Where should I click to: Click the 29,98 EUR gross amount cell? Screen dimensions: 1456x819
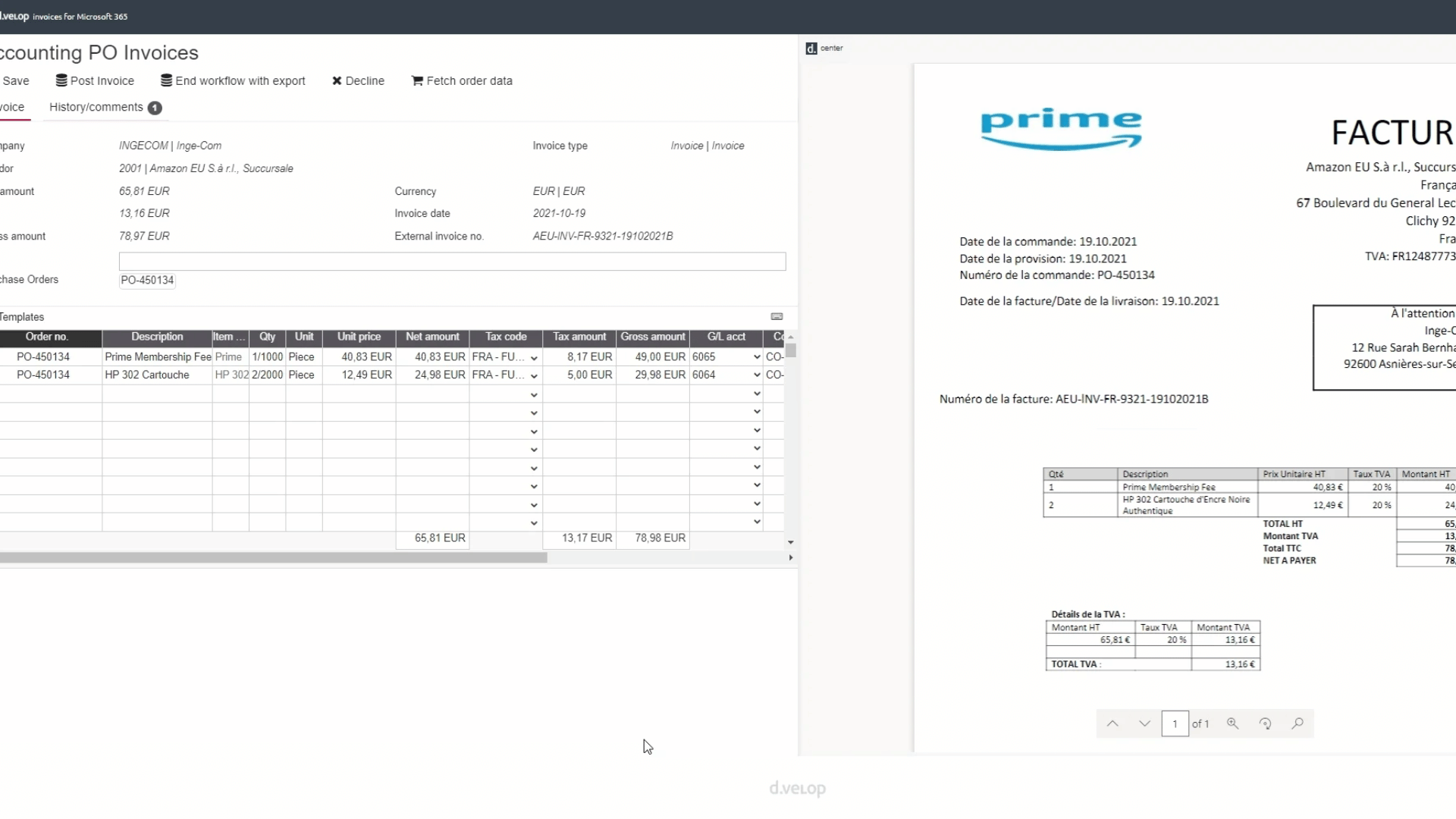[653, 375]
